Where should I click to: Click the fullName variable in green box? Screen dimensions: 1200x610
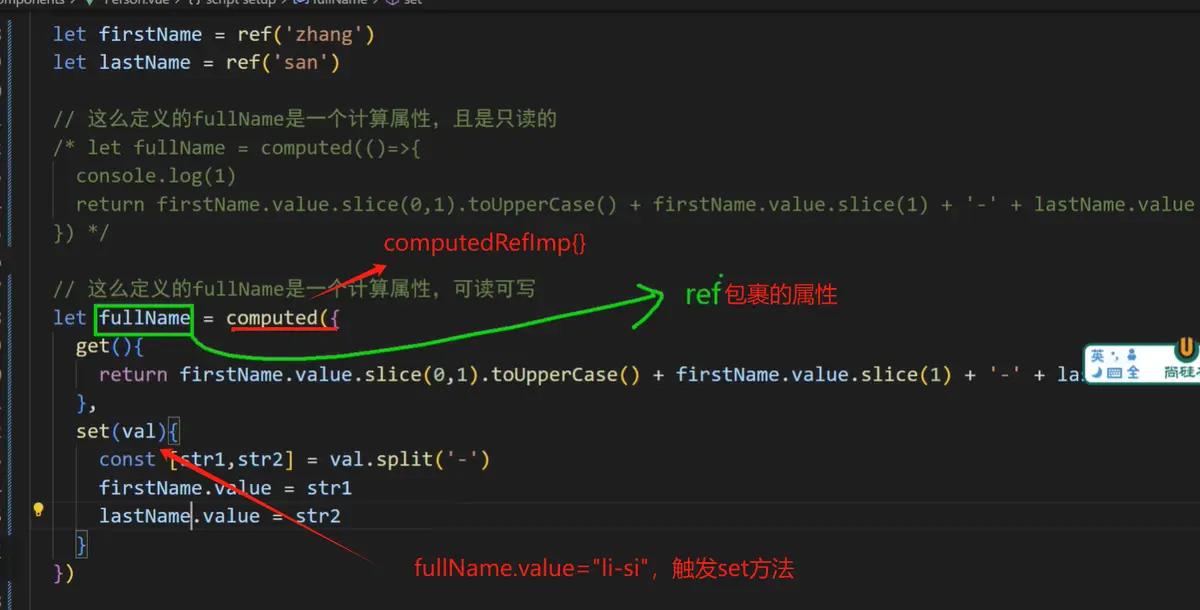[x=144, y=318]
